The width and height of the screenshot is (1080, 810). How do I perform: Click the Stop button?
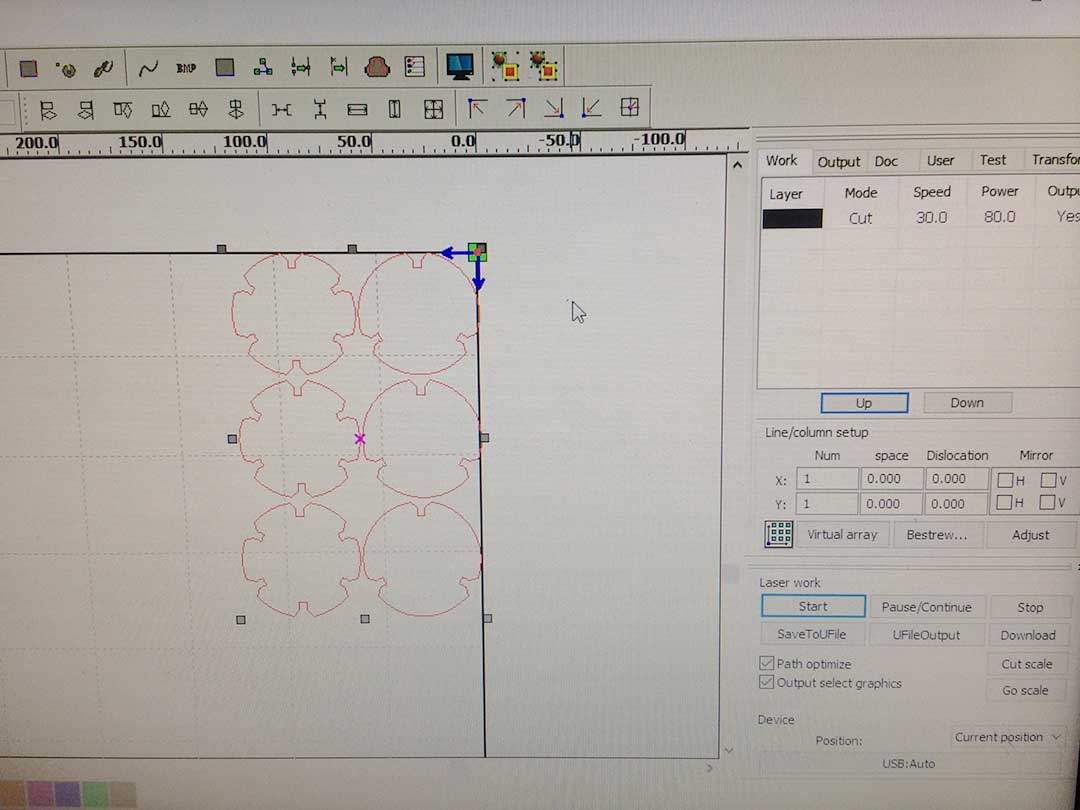(x=1030, y=608)
